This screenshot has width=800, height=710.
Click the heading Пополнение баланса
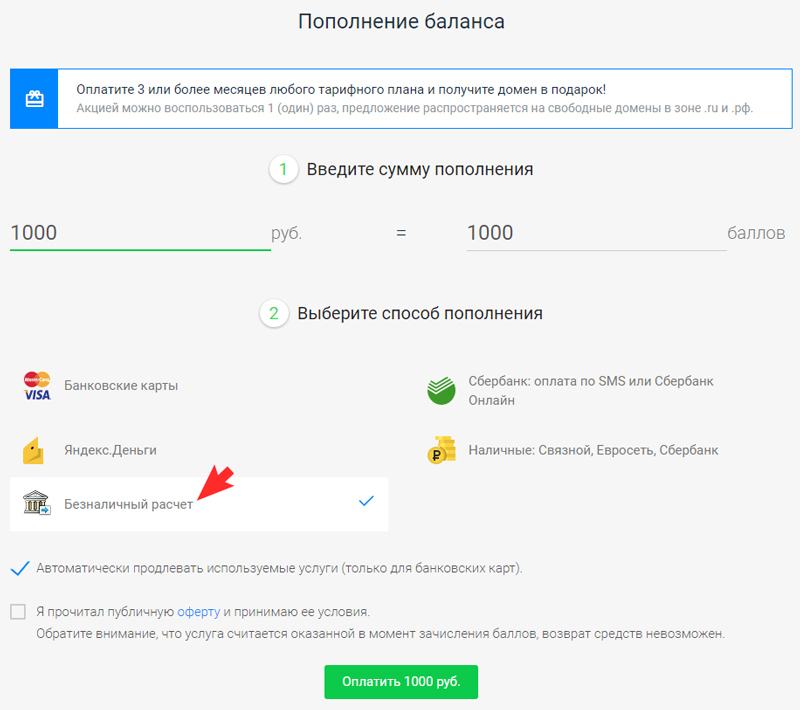pyautogui.click(x=401, y=21)
